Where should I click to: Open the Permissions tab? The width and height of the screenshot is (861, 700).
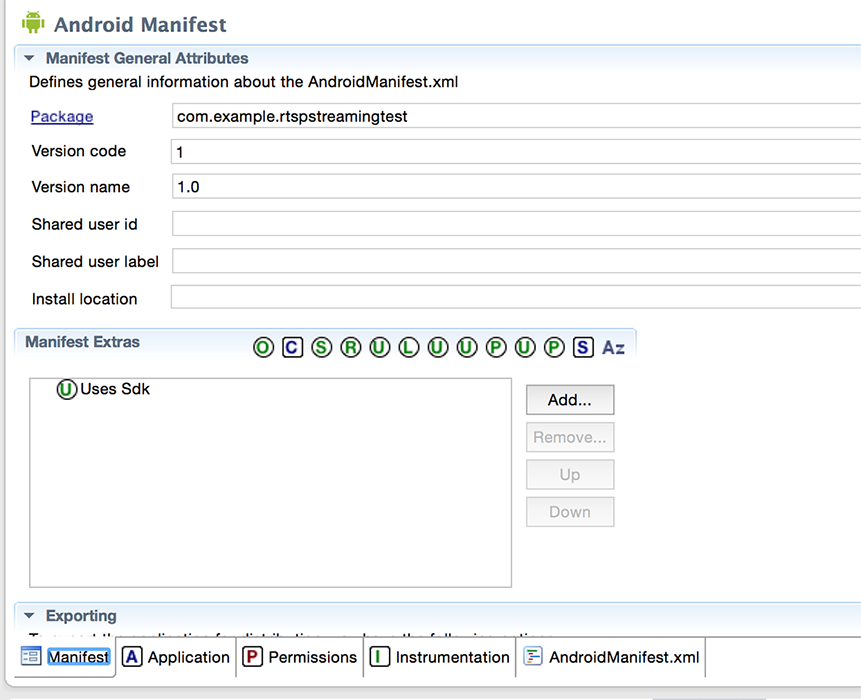tap(300, 657)
